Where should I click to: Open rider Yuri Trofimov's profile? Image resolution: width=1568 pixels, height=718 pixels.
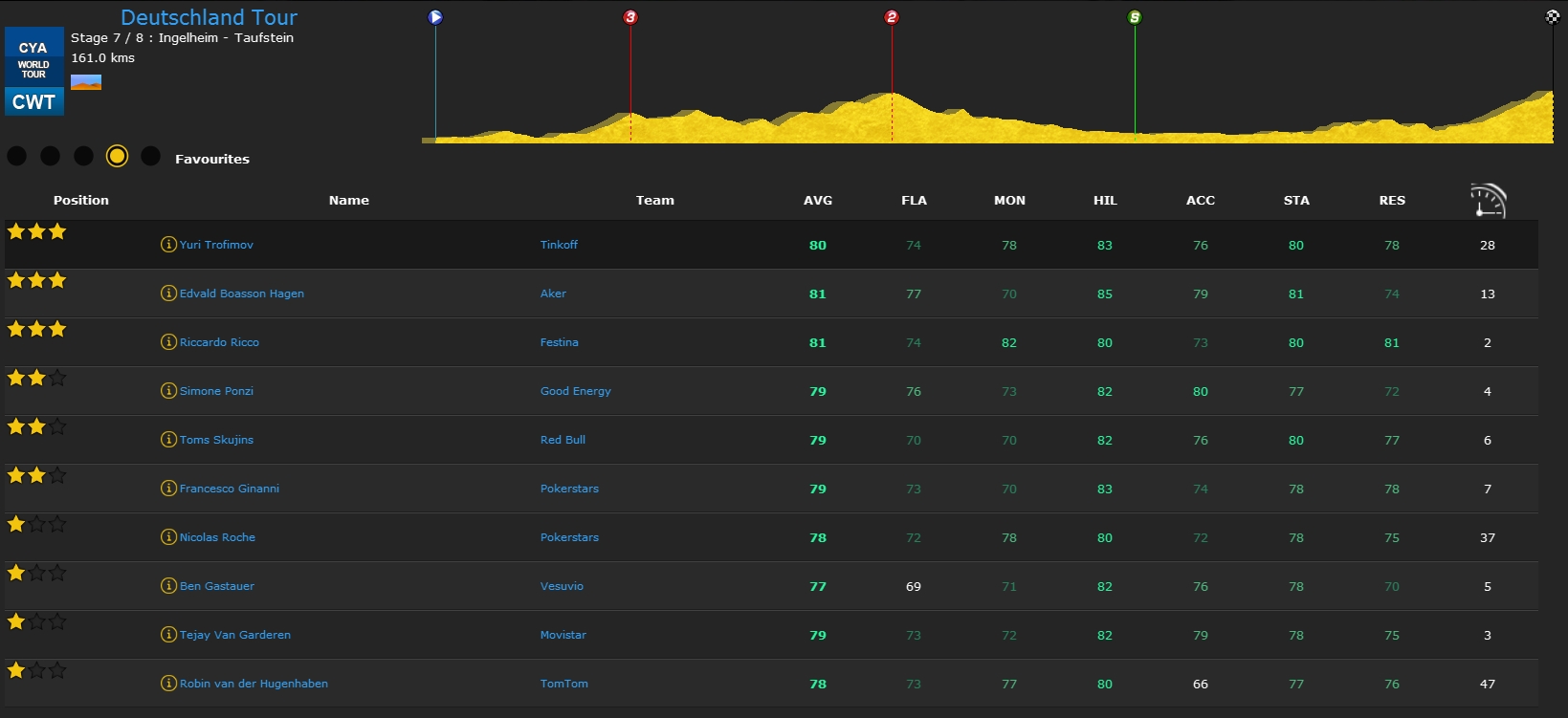point(216,245)
